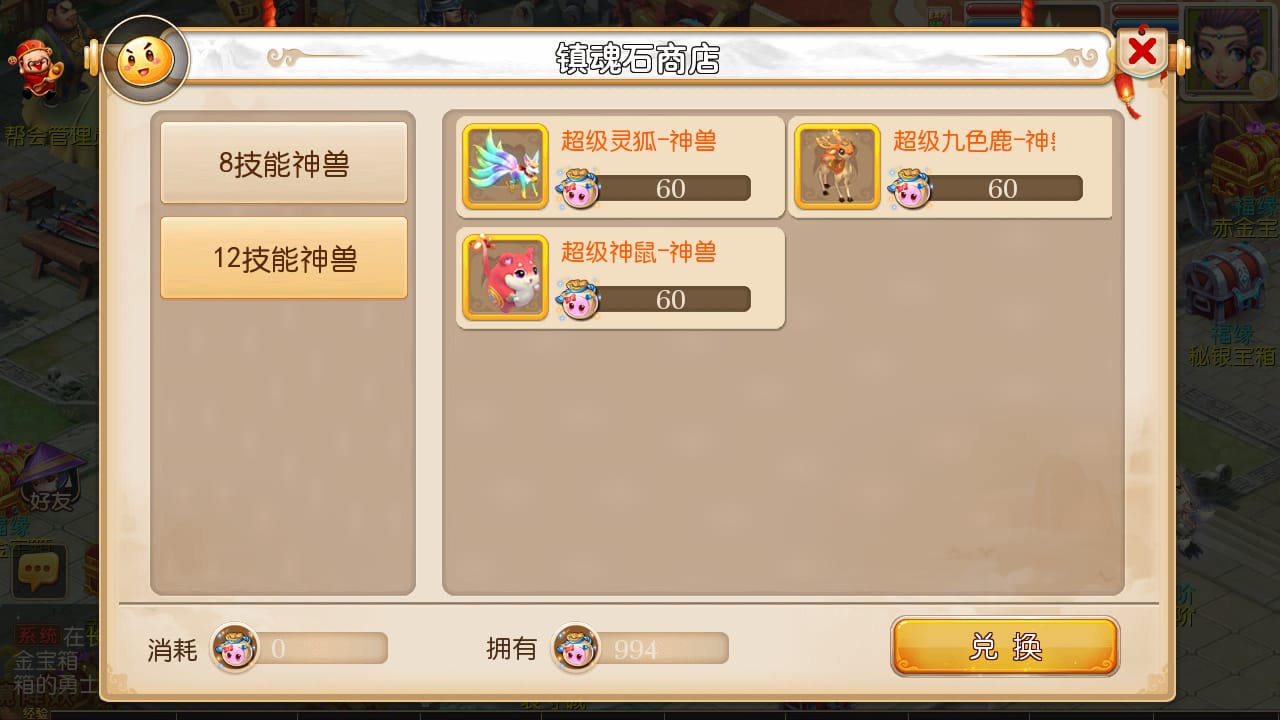This screenshot has height=720, width=1280.
Task: Click the 超级灵狐-神兽 item name
Action: [638, 141]
